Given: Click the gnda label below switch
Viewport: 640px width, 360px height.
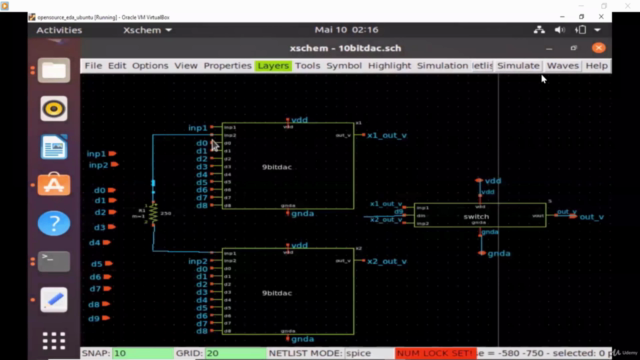Looking at the screenshot, I should [x=499, y=253].
